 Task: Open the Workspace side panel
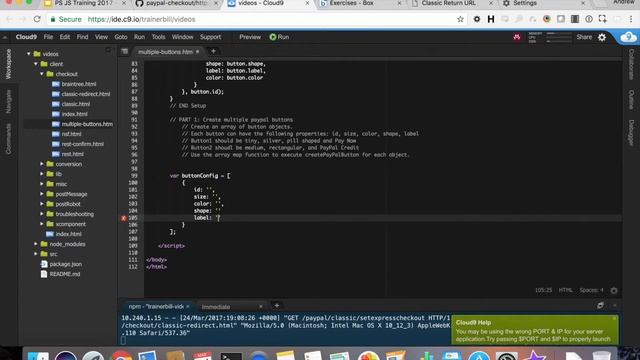coord(8,64)
